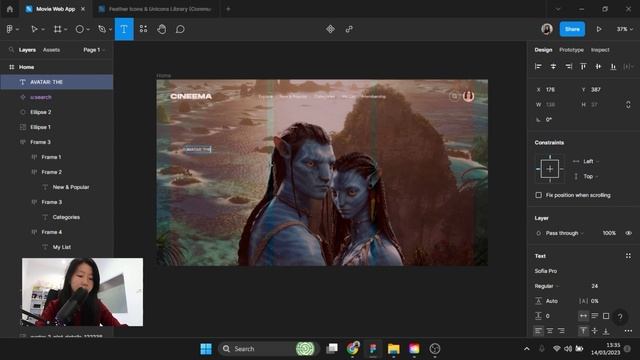The height and width of the screenshot is (360, 640).
Task: Set text align right
Action: click(x=561, y=331)
